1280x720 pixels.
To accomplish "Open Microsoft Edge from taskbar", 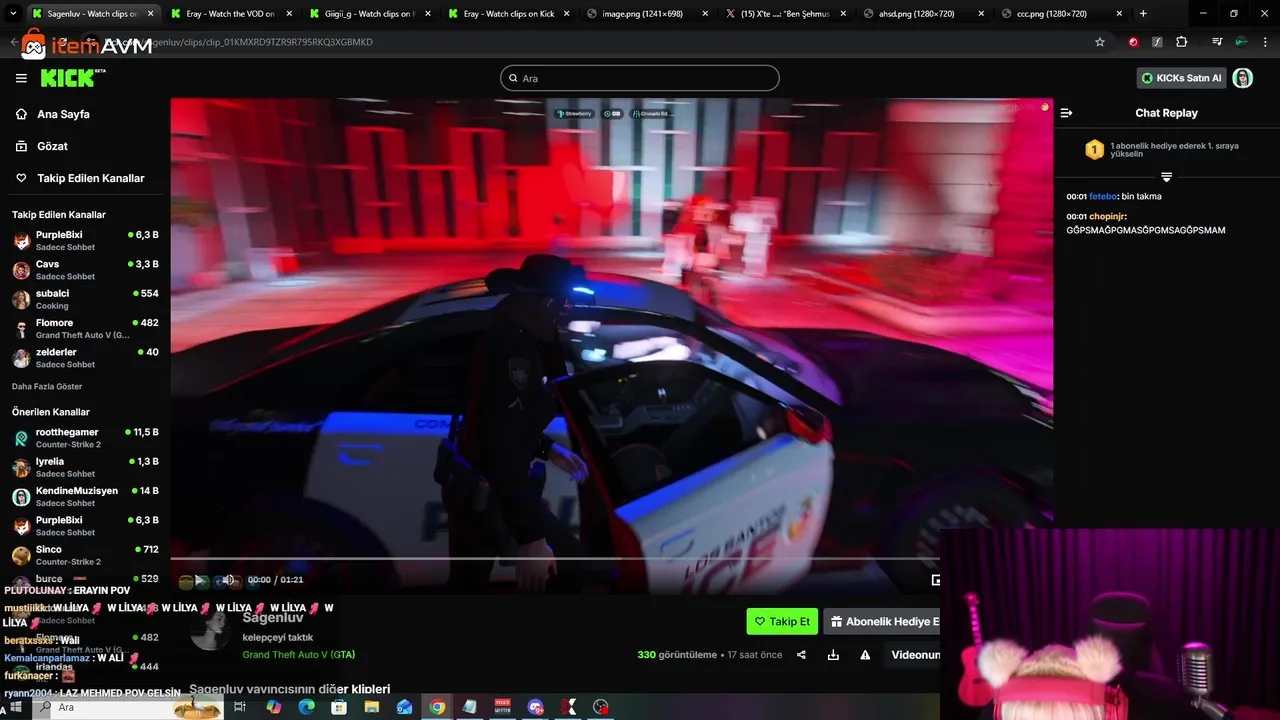I will pyautogui.click(x=306, y=707).
